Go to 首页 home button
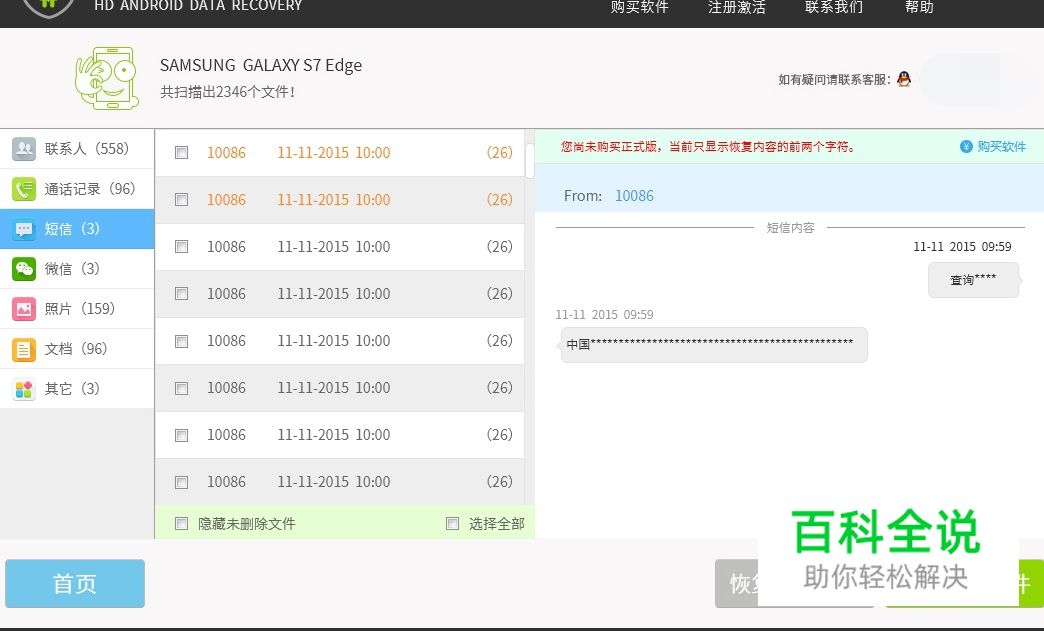 [x=75, y=583]
